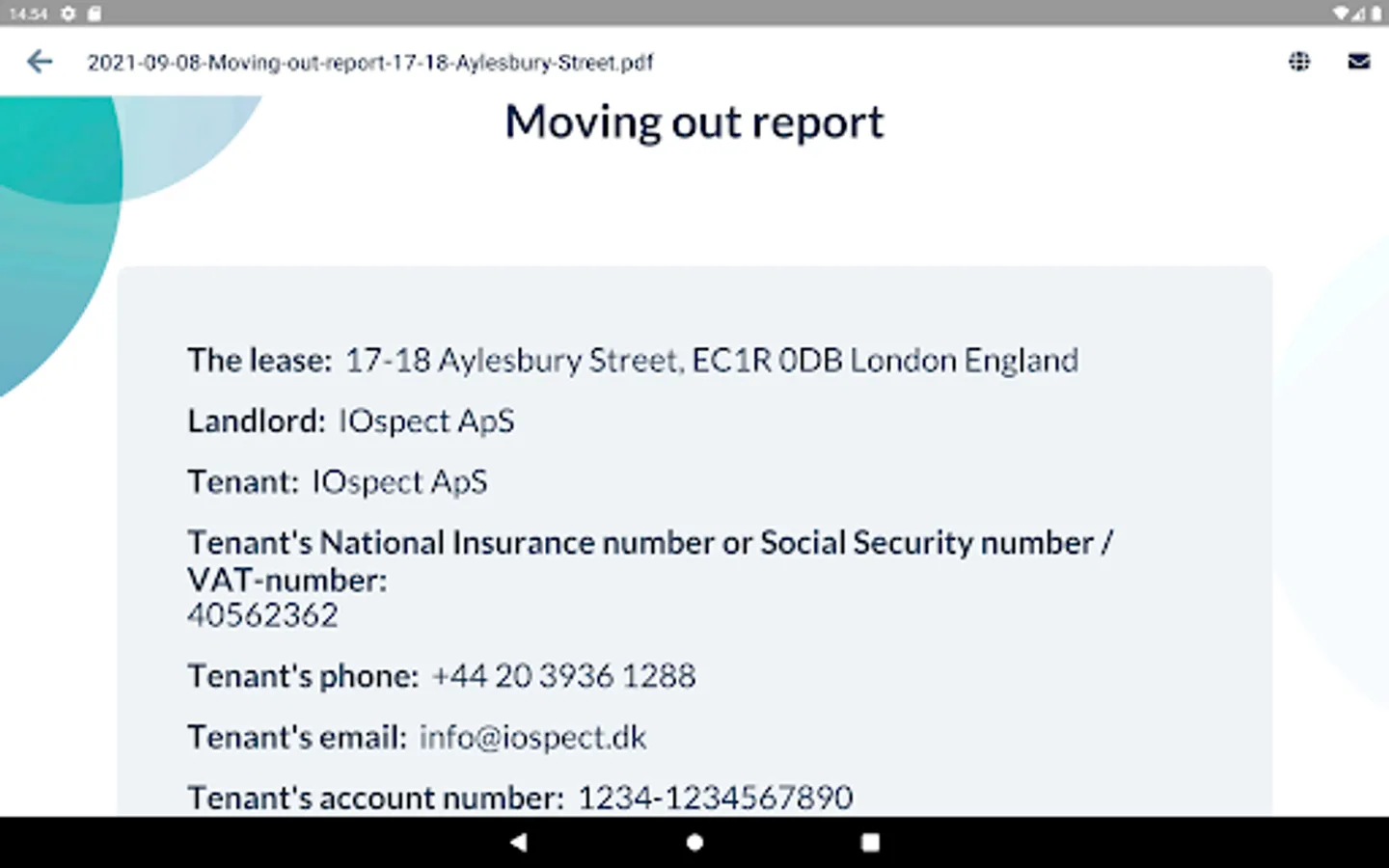Click the Landlord value IOspect ApS
Viewport: 1389px width, 868px height.
(426, 421)
